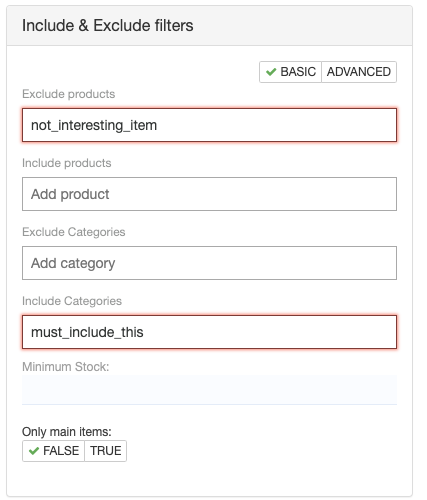Select the must_include_this text entry
427x500 pixels.
87,332
